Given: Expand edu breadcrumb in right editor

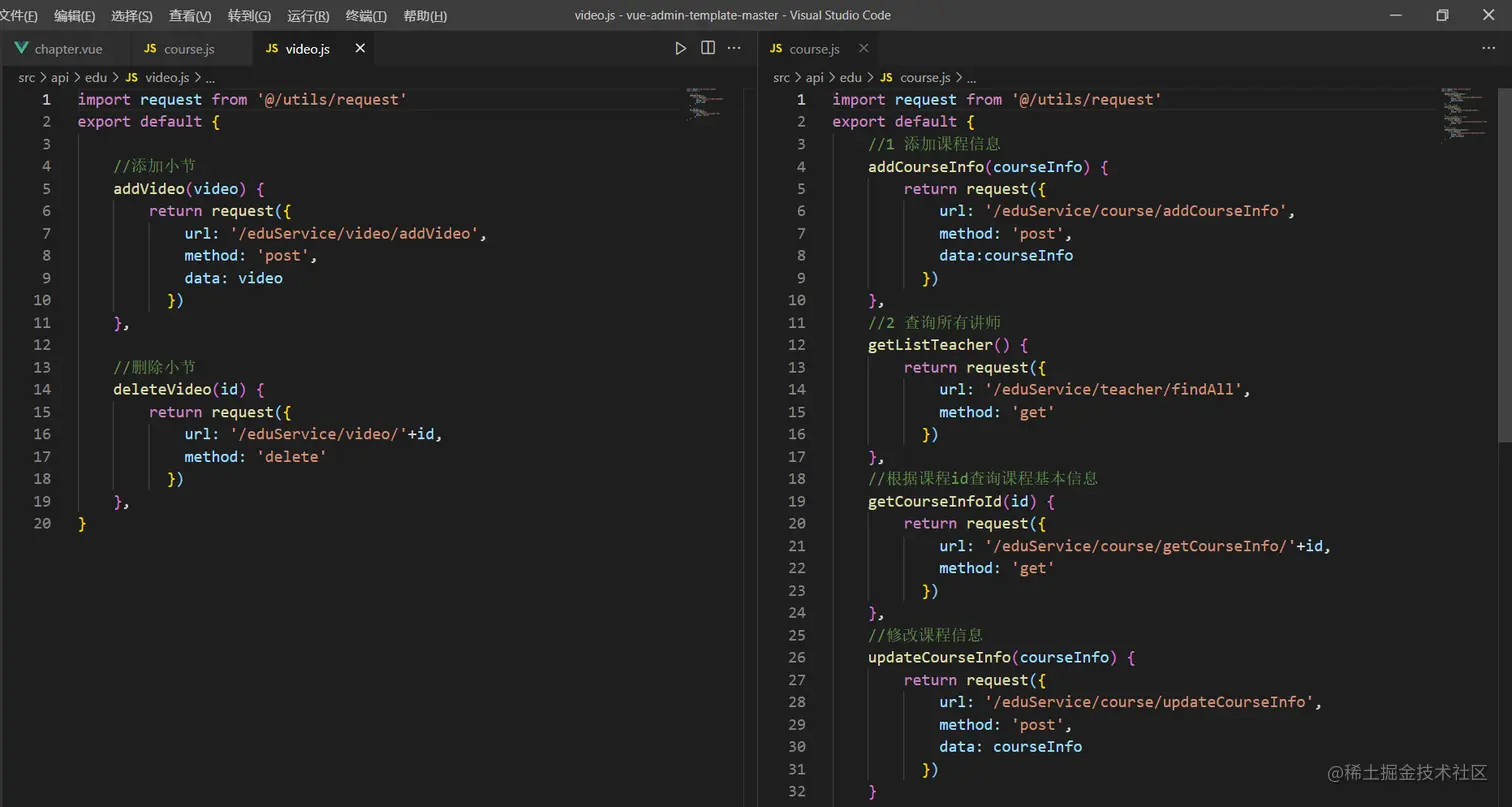Looking at the screenshot, I should [x=851, y=77].
